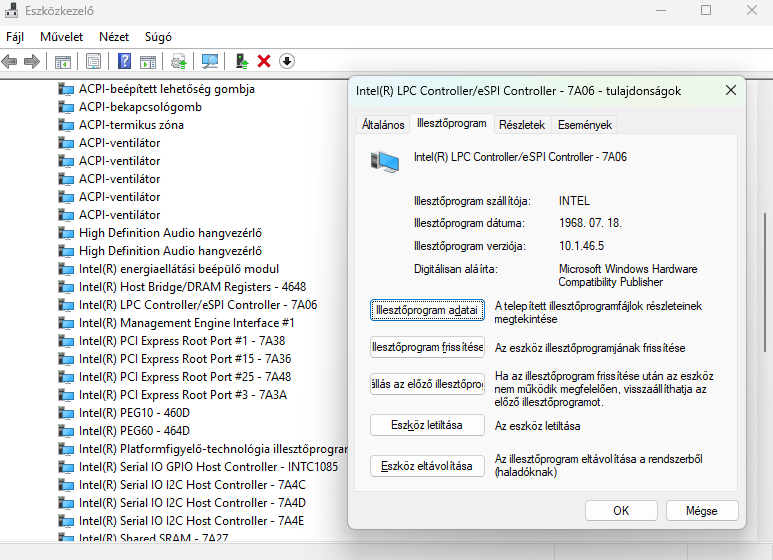773x560 pixels.
Task: Click the icon beside Intel(R) PEG60 - 464D
Action: (66, 431)
